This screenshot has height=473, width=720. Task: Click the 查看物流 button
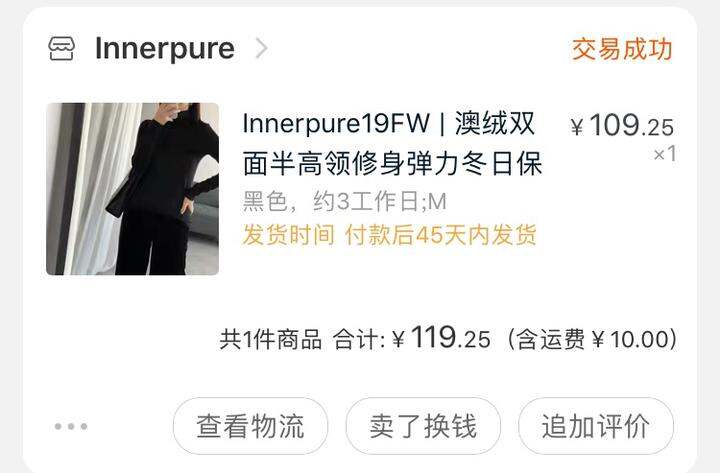tap(250, 426)
